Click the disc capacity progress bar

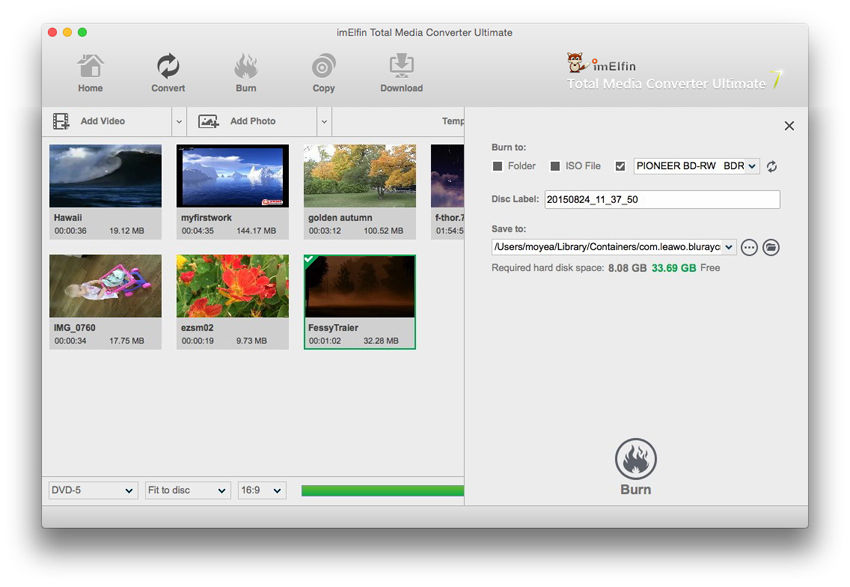click(383, 491)
